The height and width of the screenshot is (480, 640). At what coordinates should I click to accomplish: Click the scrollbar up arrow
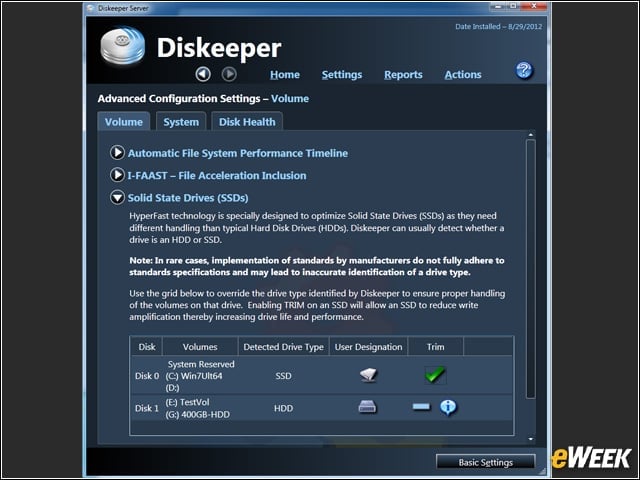(x=531, y=135)
